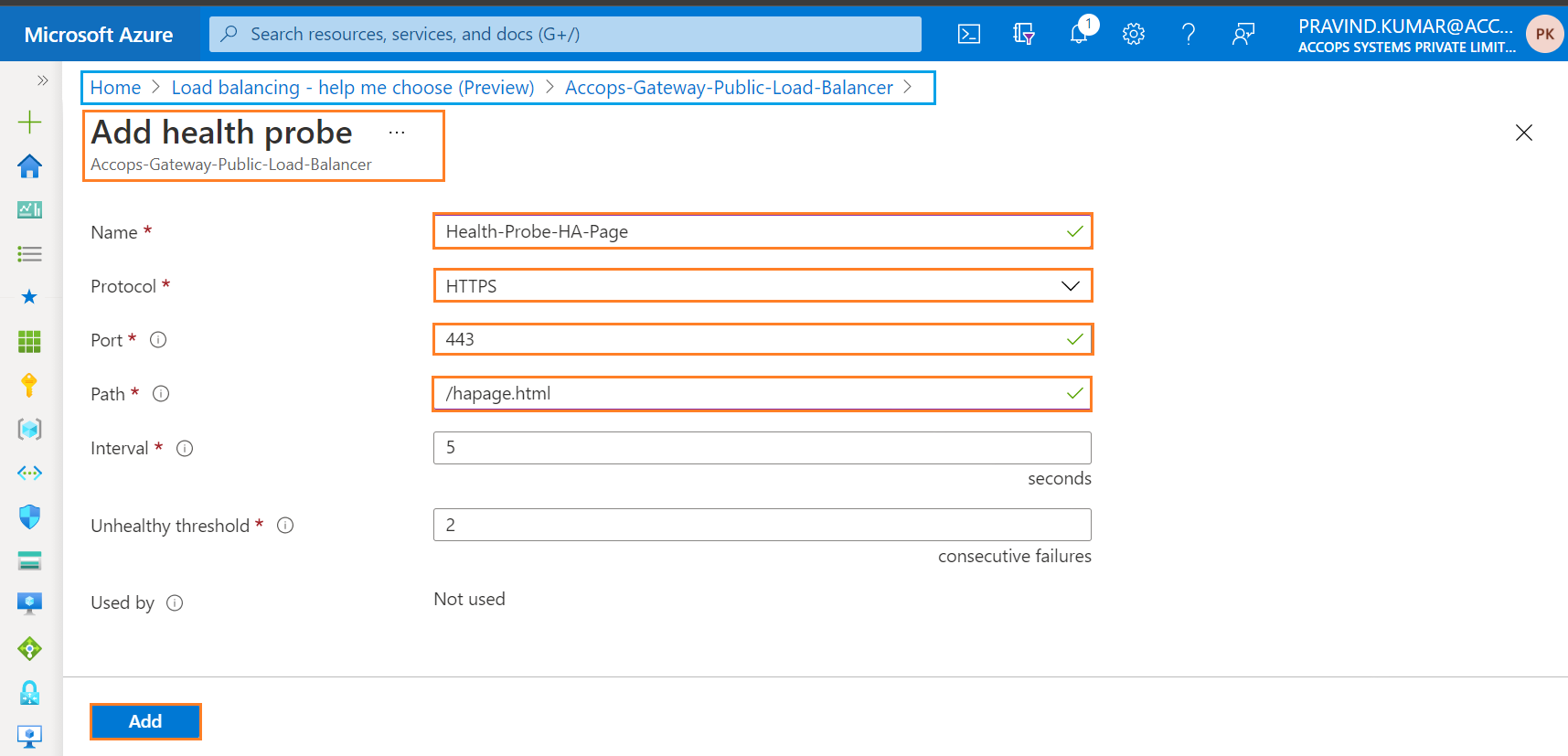The image size is (1568, 756).
Task: Click the search resources box
Action: coord(565,34)
